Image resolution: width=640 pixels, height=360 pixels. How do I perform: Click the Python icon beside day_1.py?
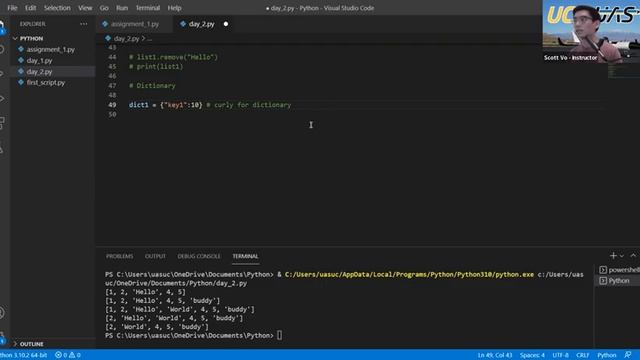click(21, 60)
